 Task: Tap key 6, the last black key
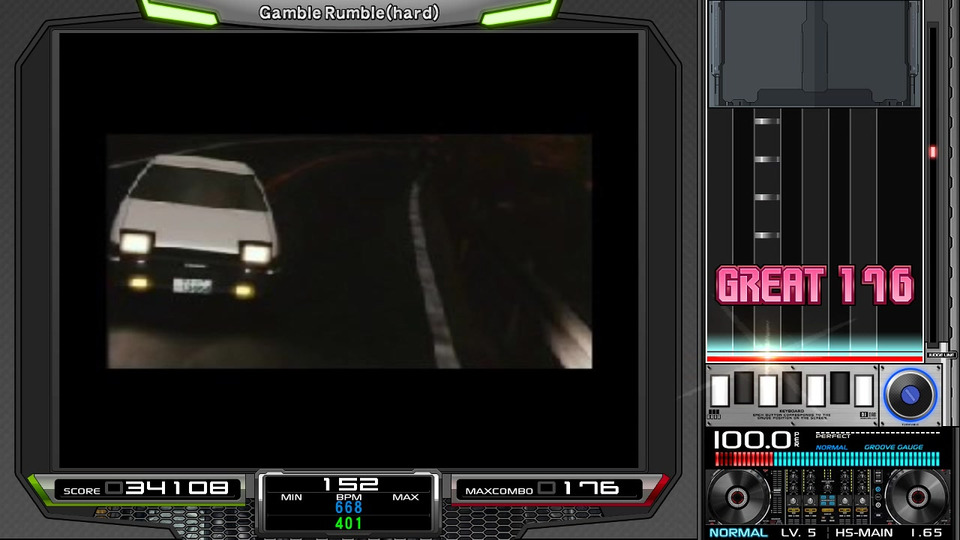tap(839, 387)
